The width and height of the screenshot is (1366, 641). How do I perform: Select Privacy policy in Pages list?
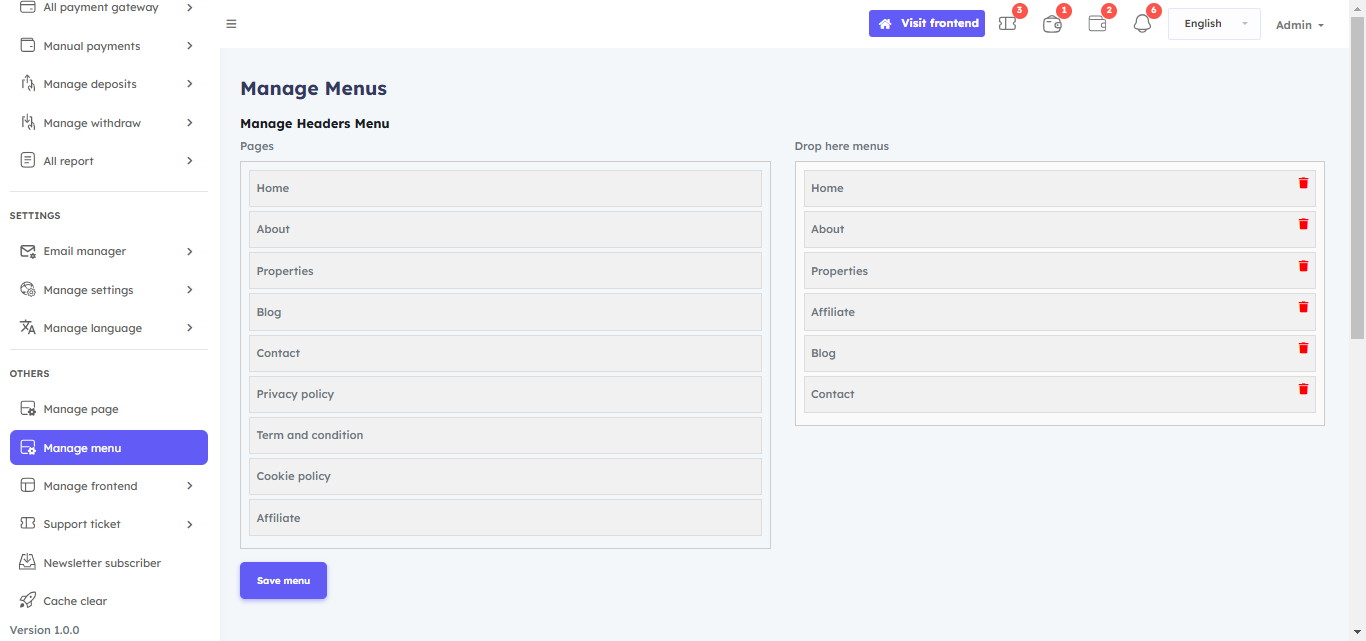pyautogui.click(x=505, y=394)
